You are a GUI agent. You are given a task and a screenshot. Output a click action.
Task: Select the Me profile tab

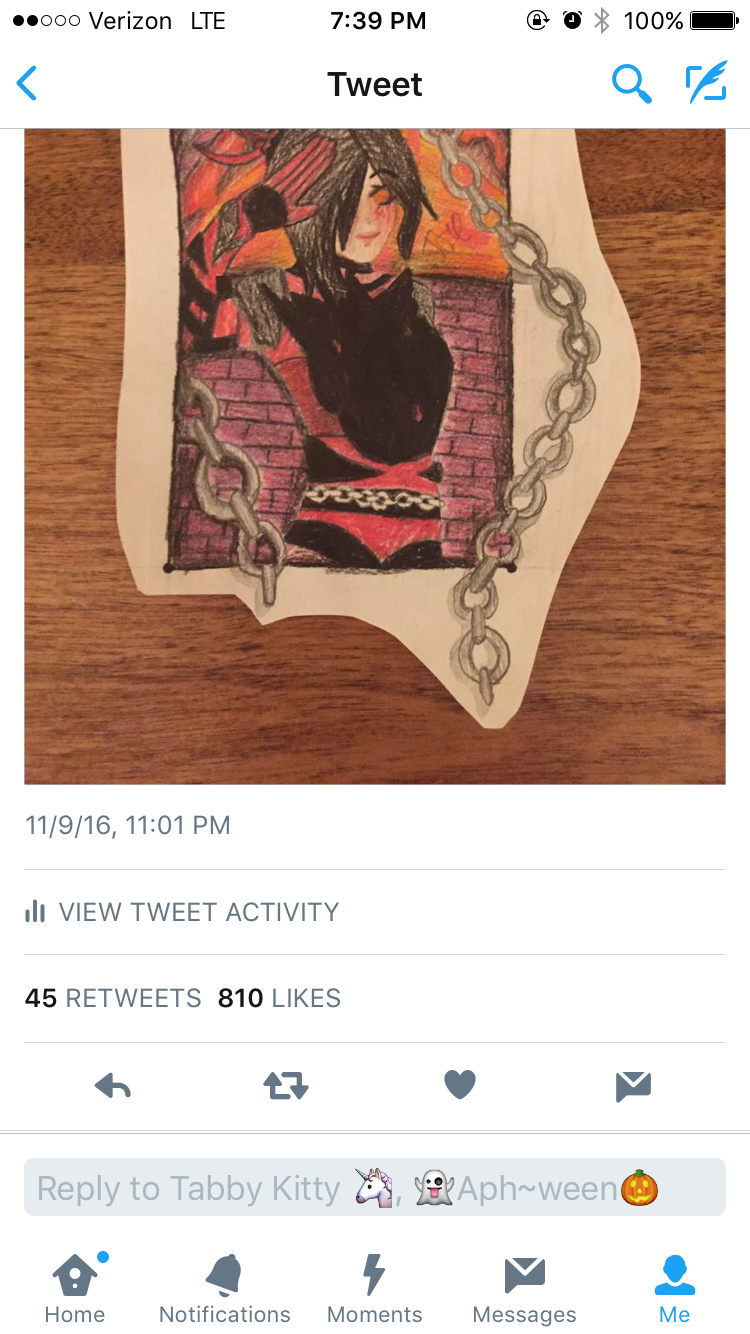(x=675, y=1289)
